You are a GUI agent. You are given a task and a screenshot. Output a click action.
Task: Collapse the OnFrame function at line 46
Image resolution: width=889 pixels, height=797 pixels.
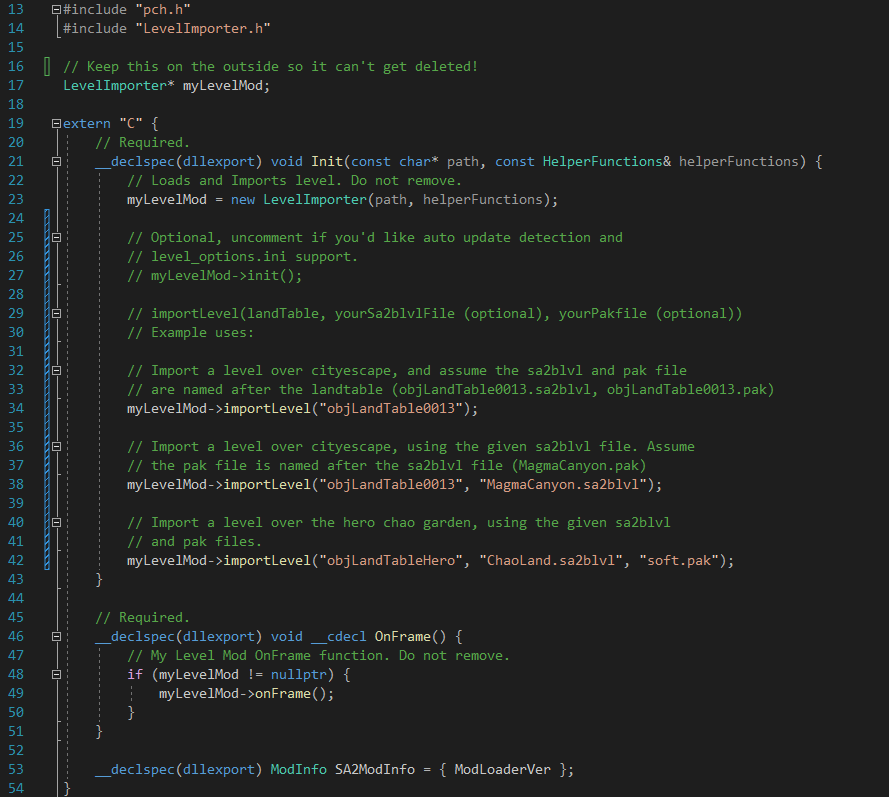click(x=56, y=637)
